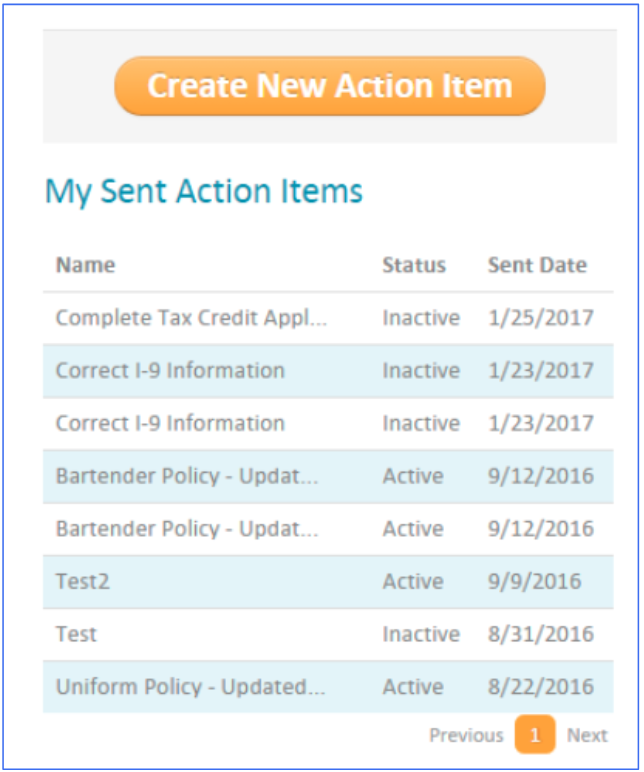Click Active status in the Uniform Policy row
Screen dimensions: 644x772
(x=412, y=687)
